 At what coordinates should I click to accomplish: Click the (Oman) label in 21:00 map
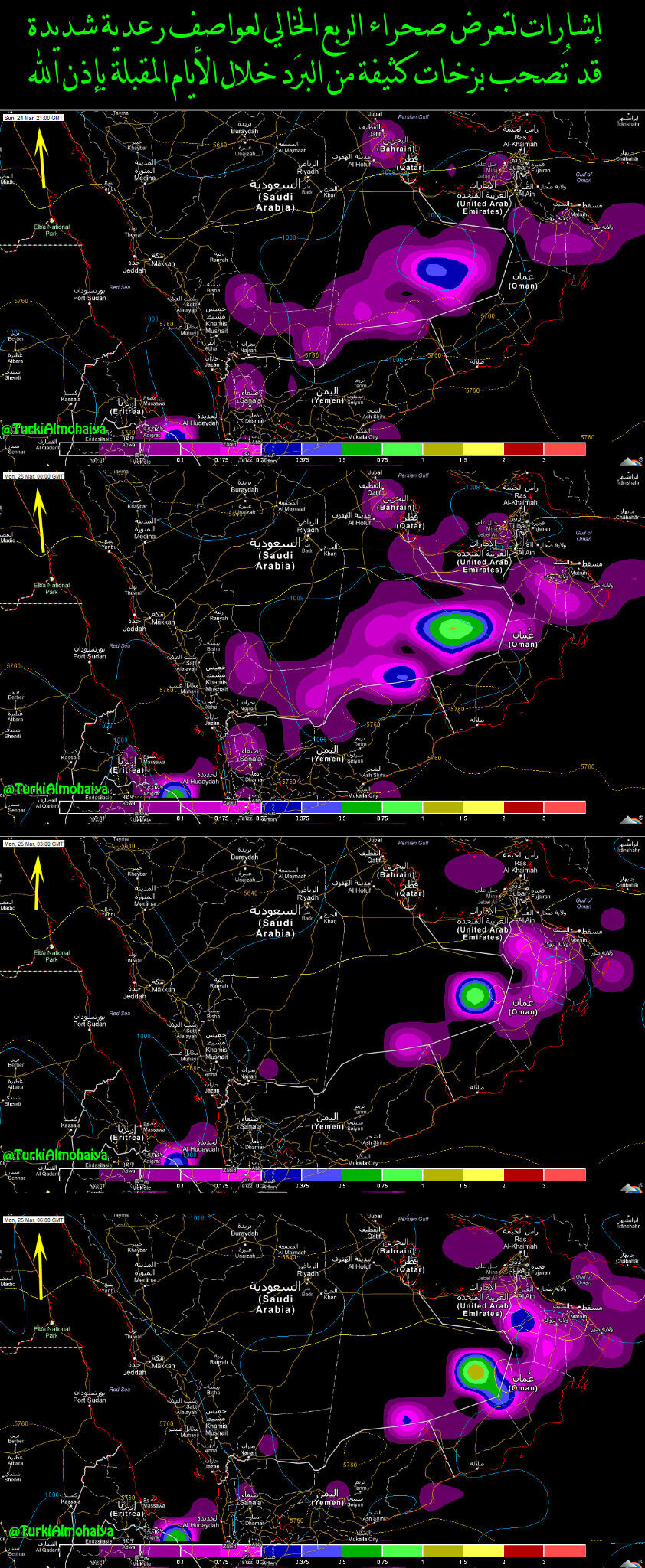(x=523, y=286)
